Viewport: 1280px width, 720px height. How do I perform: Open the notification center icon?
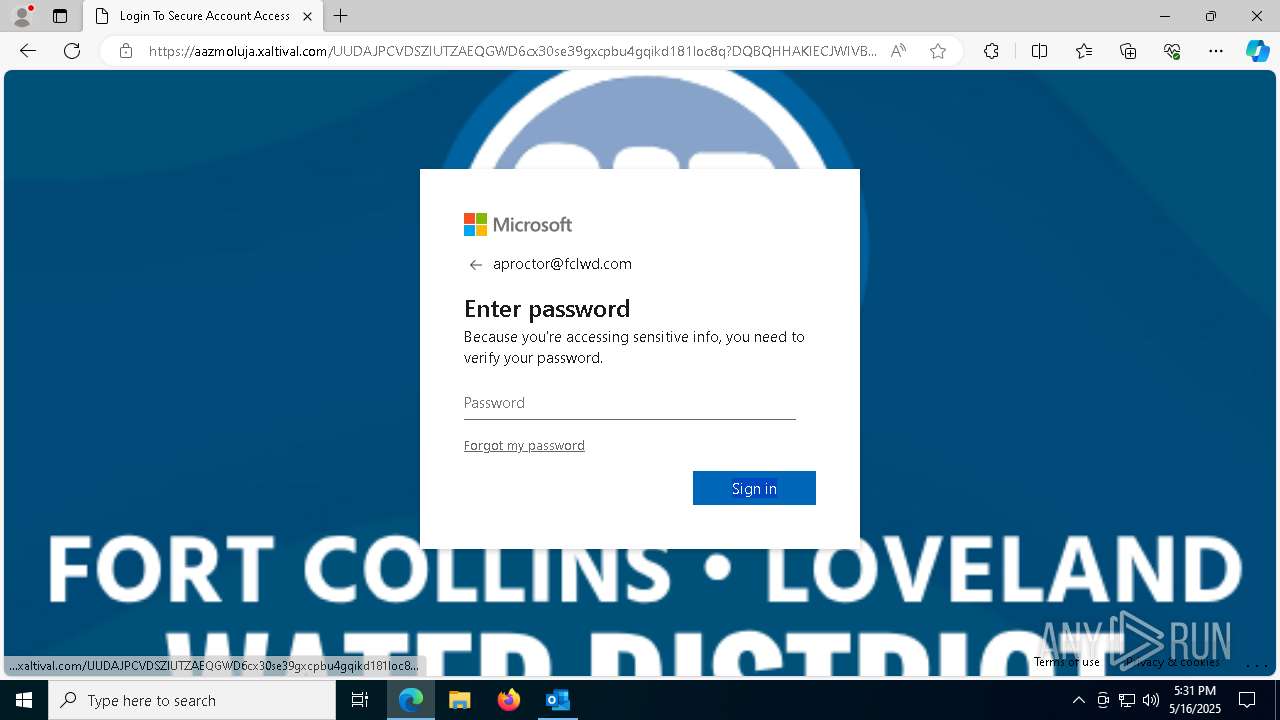tap(1247, 700)
